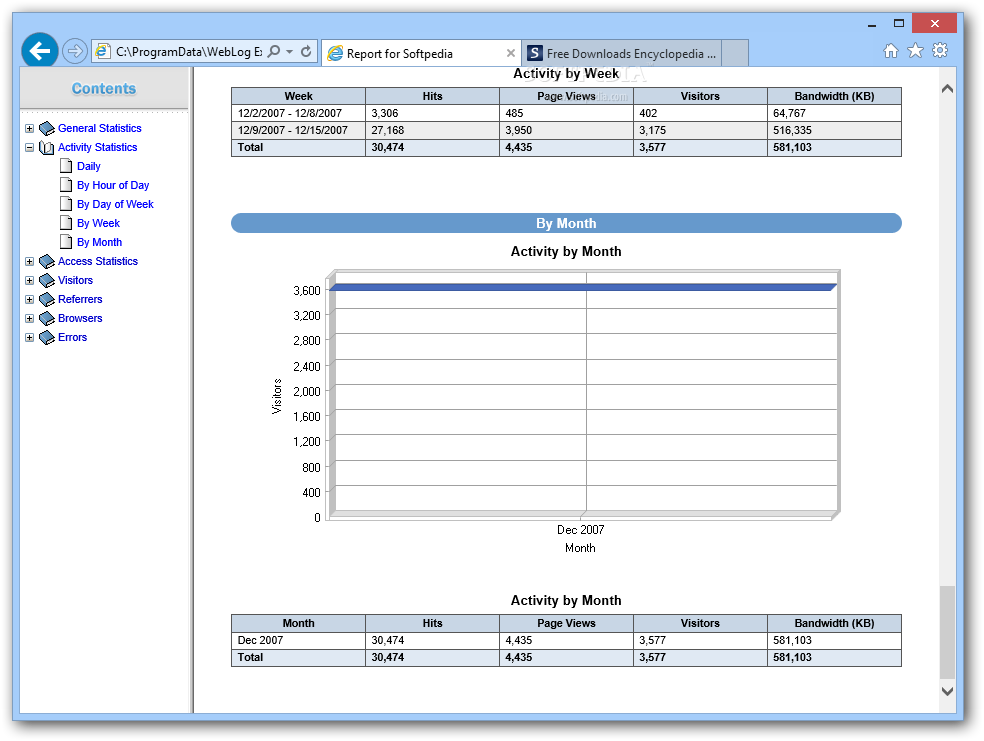Screen dimensions: 984x741
Task: Open the By Hour of Day link
Action: click(x=113, y=185)
